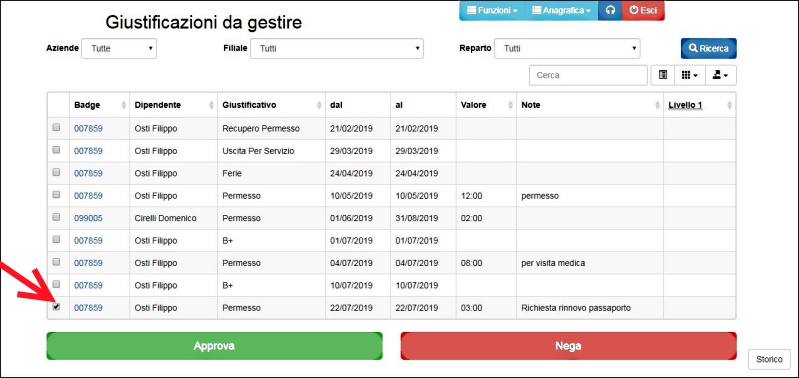
Task: Open the Reparto dropdown
Action: [x=567, y=48]
